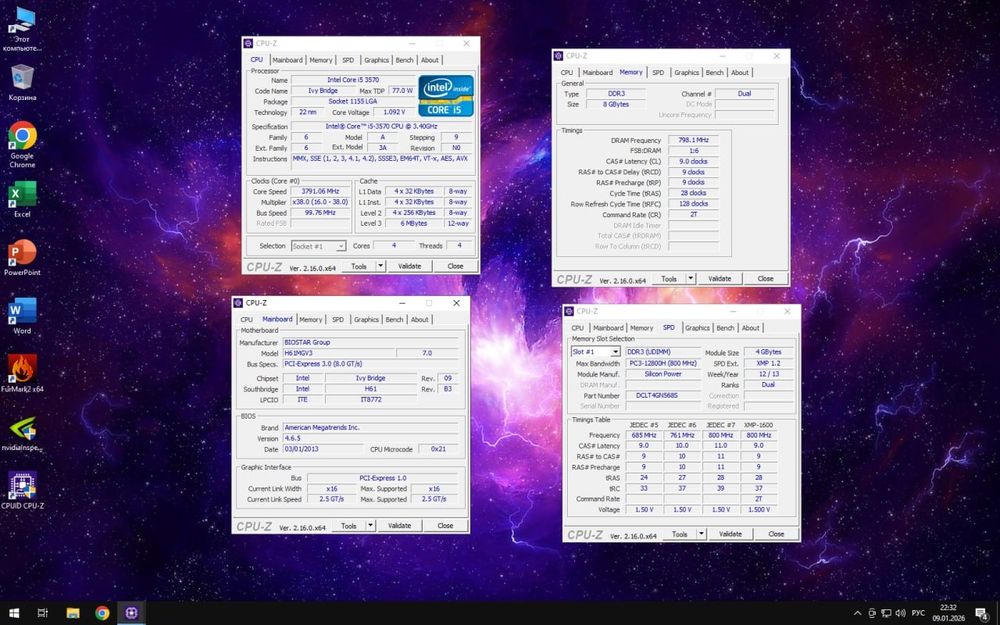Open the Word desktop shortcut
Image resolution: width=1000 pixels, height=625 pixels.
(x=22, y=316)
